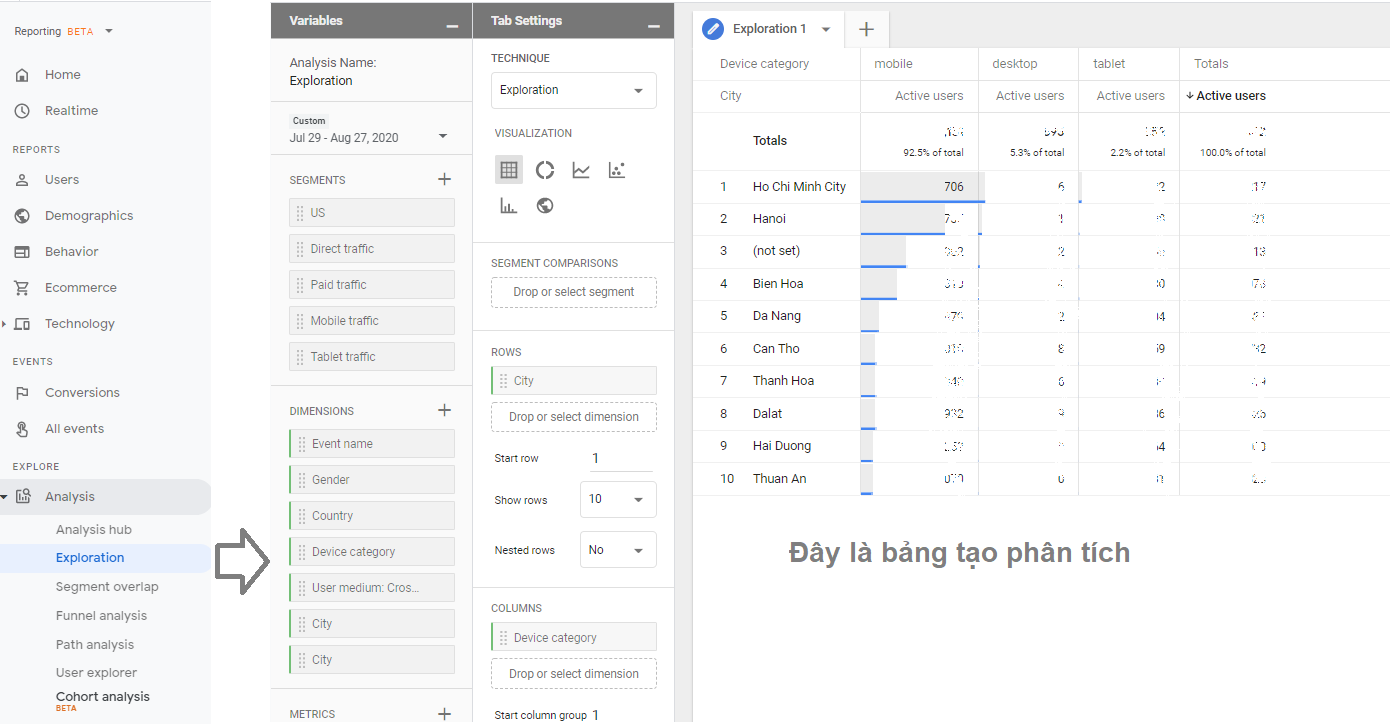1393x724 pixels.
Task: Open the Show rows dropdown
Action: pos(618,499)
